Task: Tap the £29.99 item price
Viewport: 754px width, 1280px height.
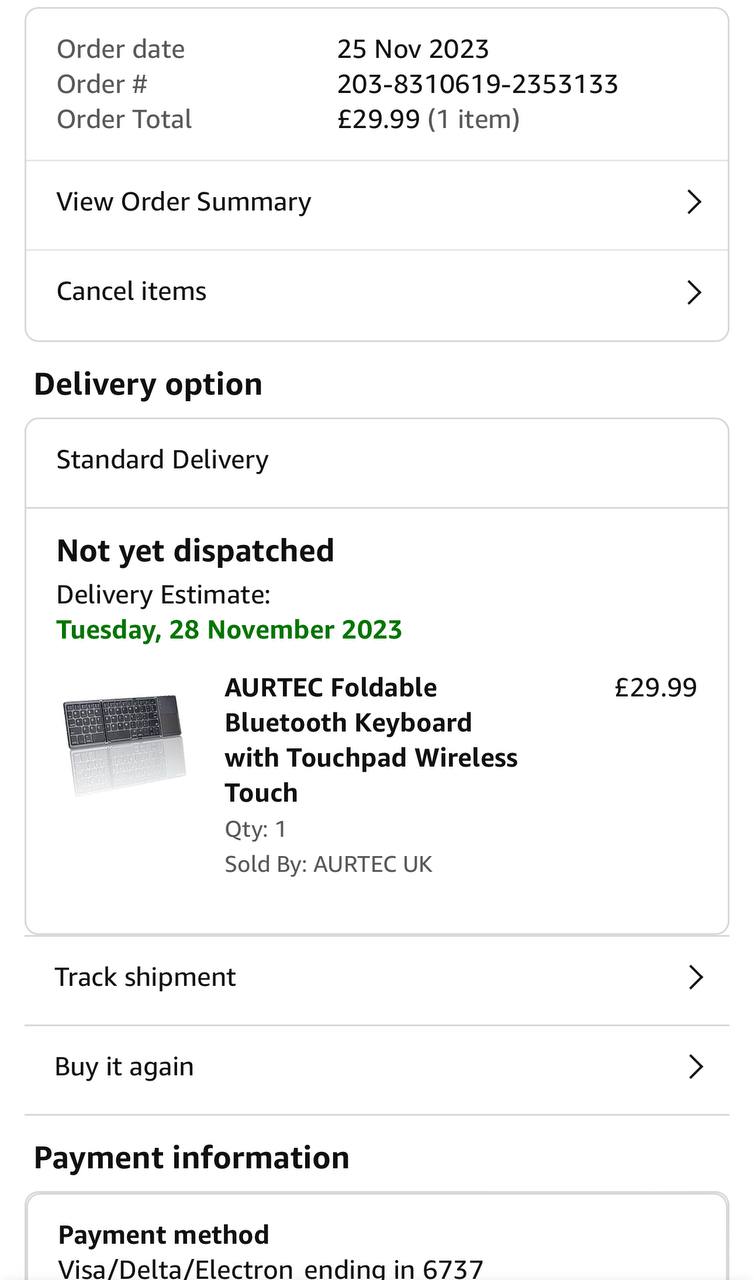Action: click(655, 688)
